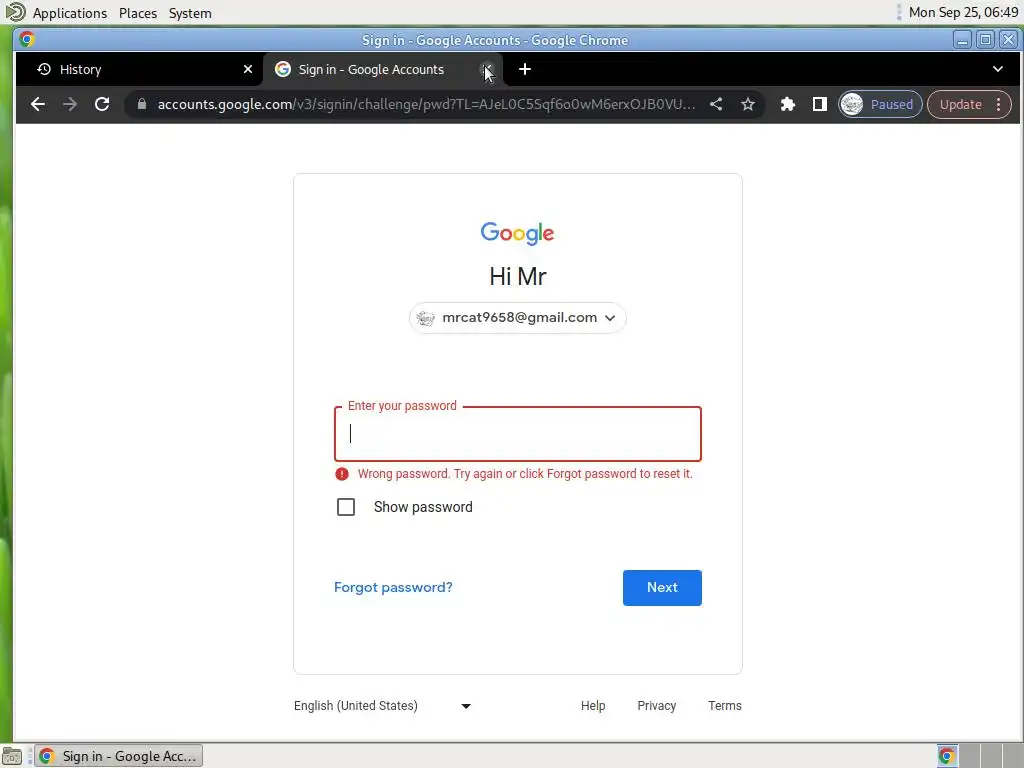Screen dimensions: 1024x768
Task: Go back to the previous page
Action: 38,104
